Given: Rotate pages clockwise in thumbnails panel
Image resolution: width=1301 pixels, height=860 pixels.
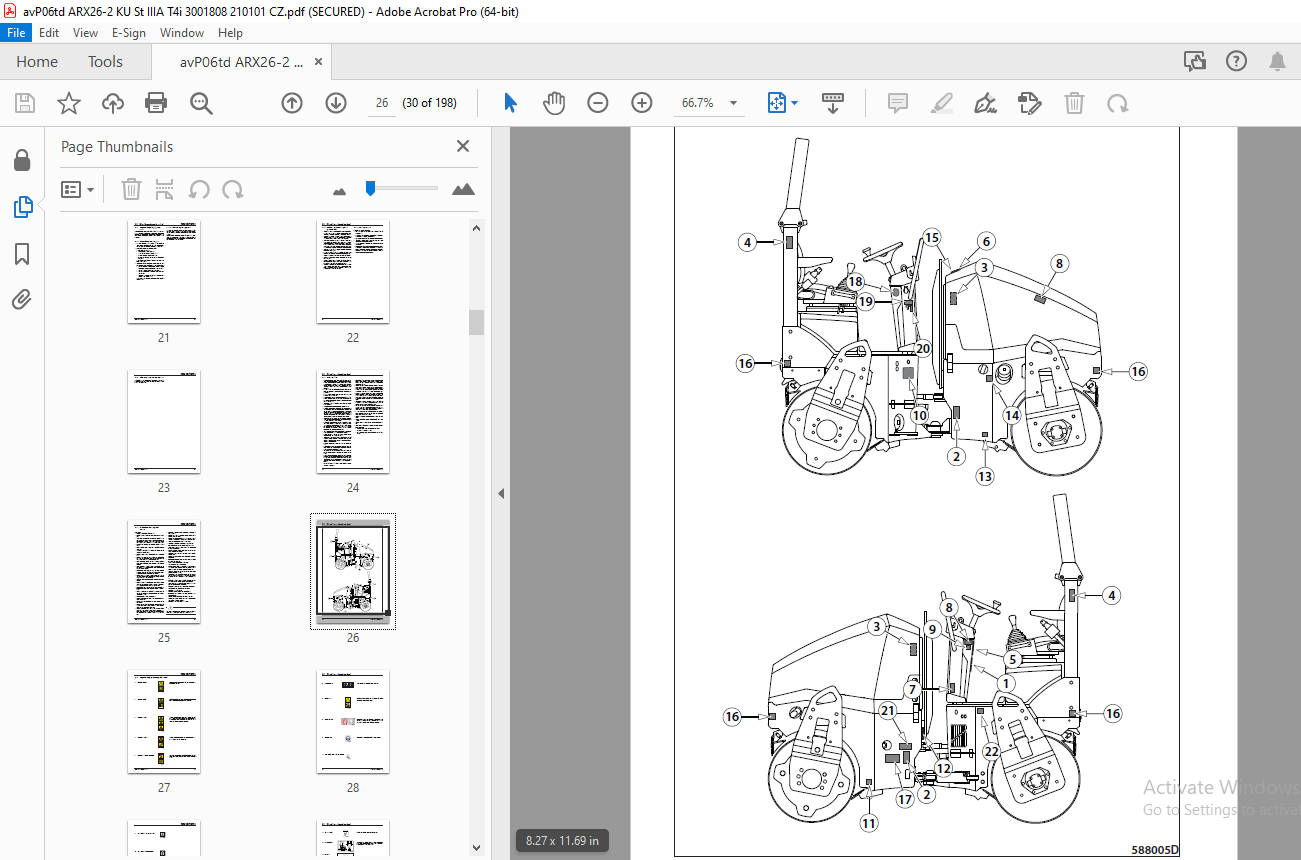Looking at the screenshot, I should (x=233, y=189).
